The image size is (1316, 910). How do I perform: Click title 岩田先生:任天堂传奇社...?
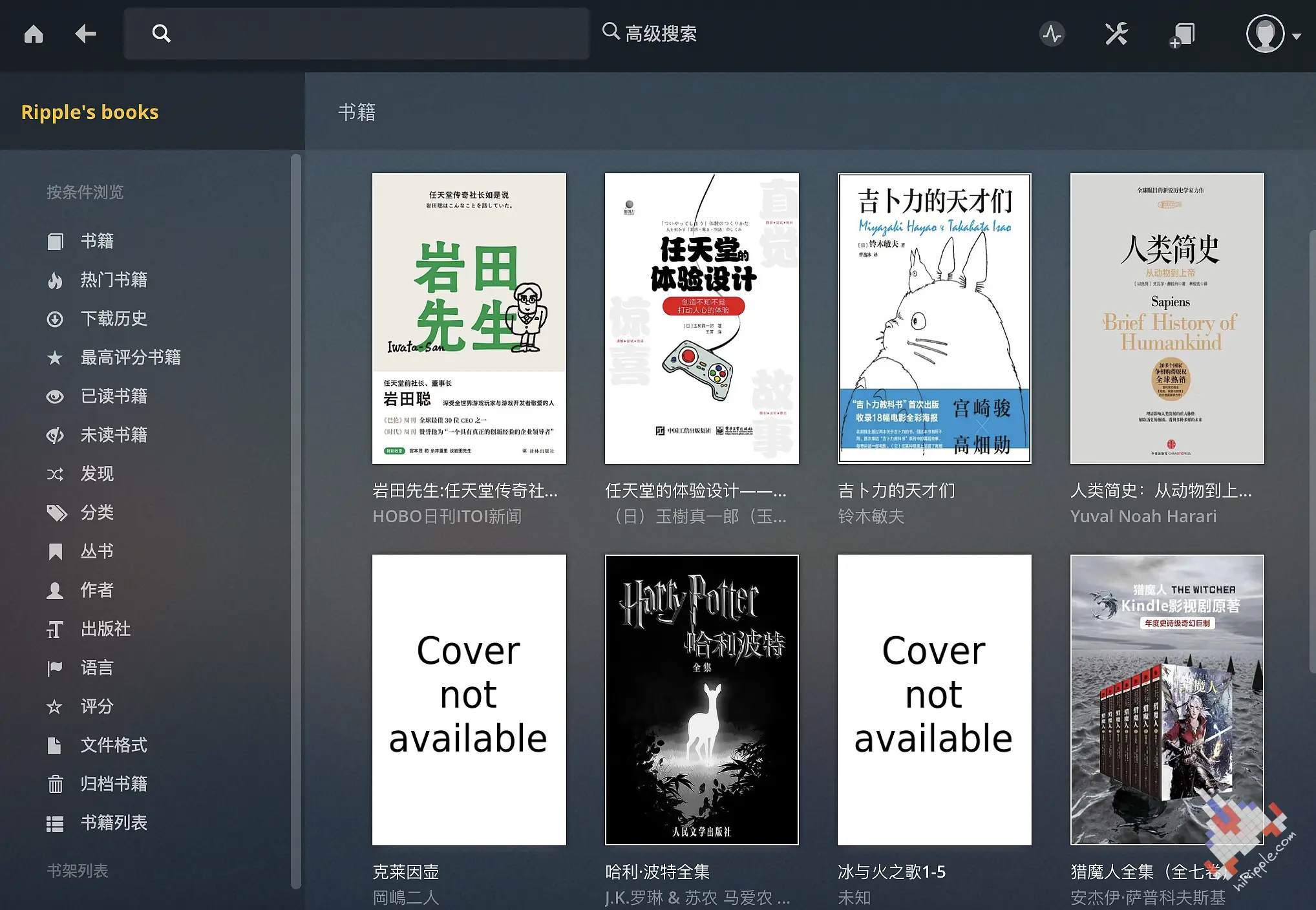465,491
